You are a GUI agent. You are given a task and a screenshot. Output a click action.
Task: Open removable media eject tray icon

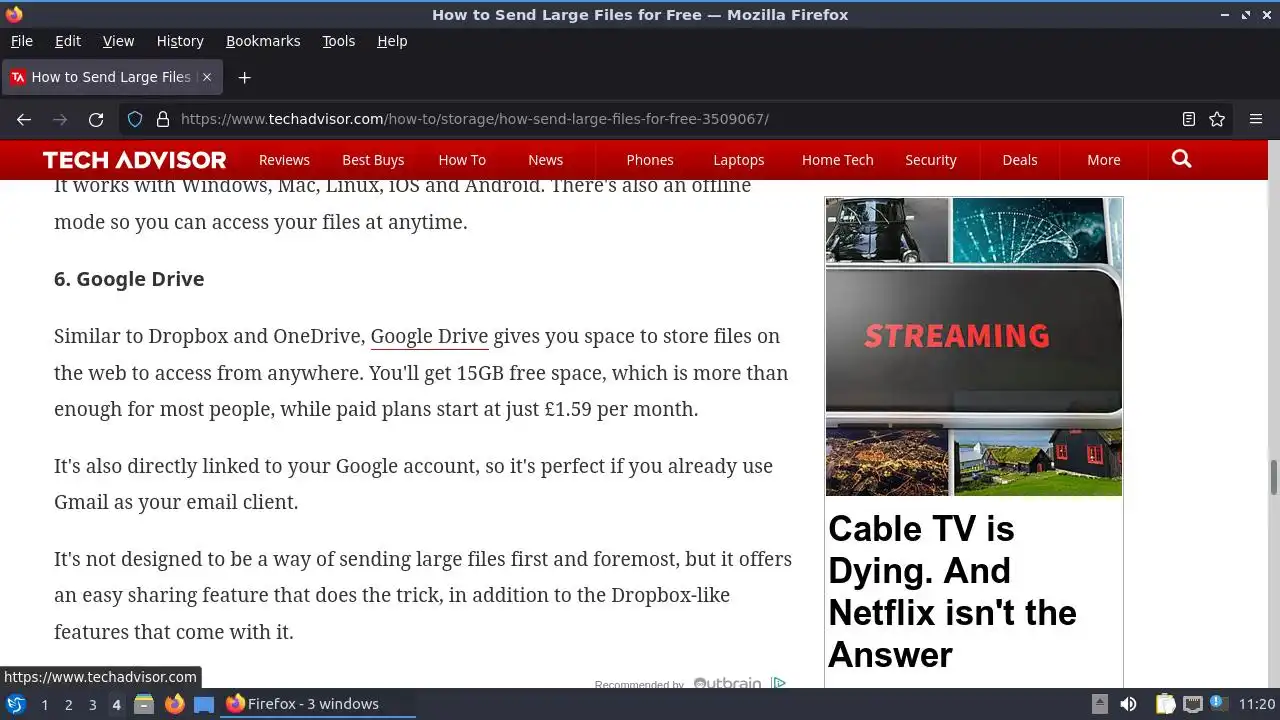pos(1099,704)
